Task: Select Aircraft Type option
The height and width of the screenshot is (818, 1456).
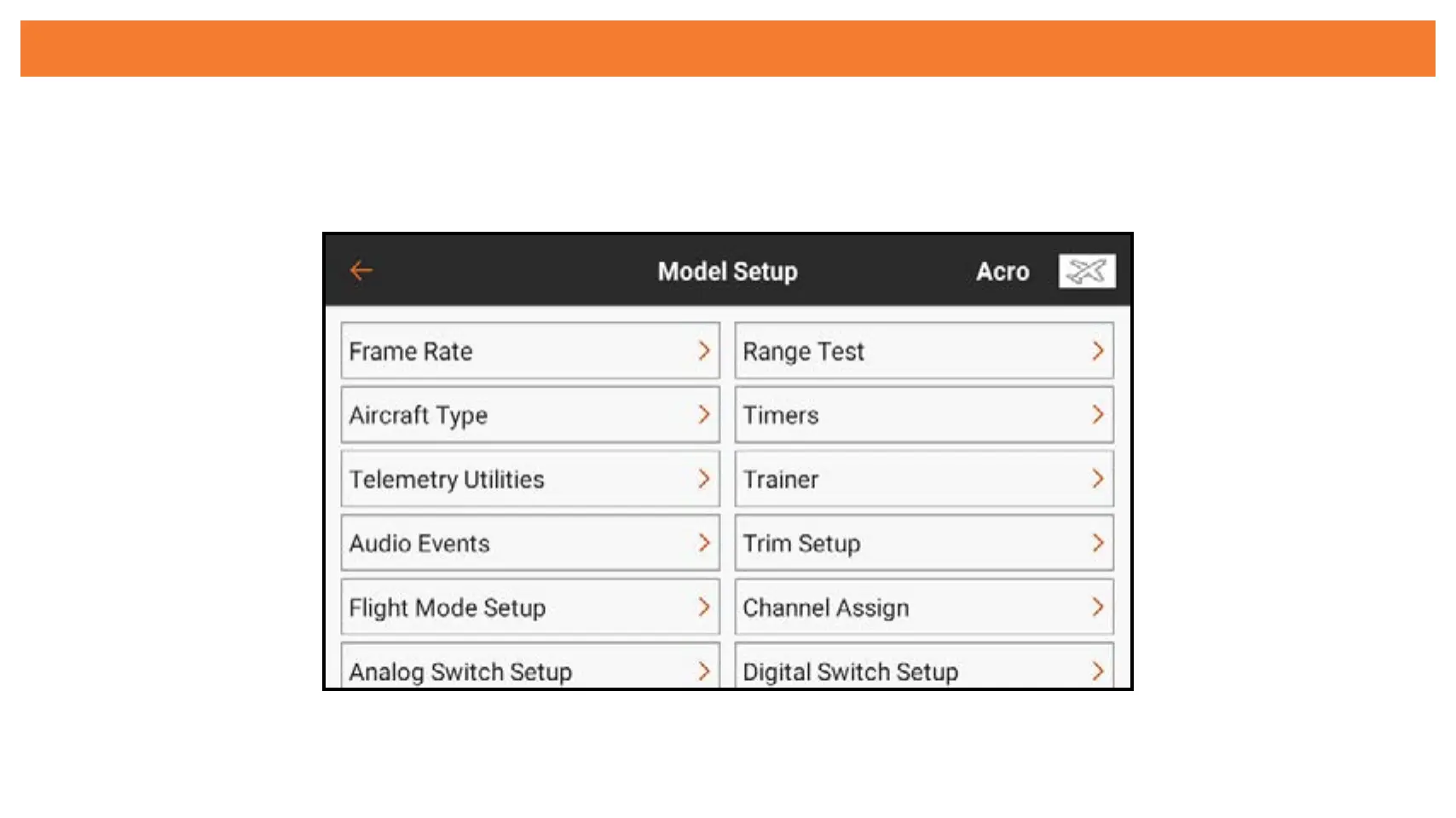Action: pyautogui.click(x=529, y=415)
